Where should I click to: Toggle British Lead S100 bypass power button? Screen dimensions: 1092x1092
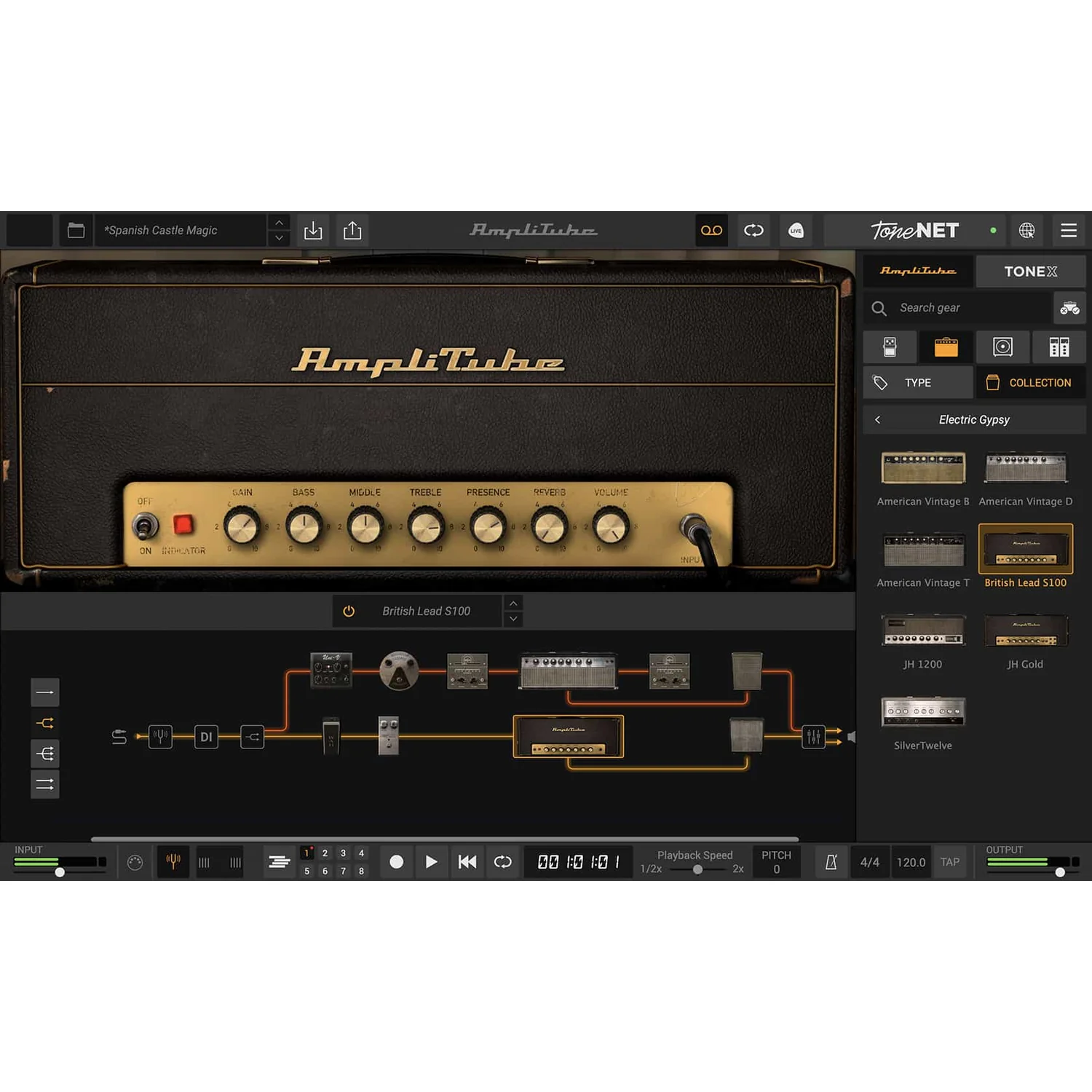[349, 612]
